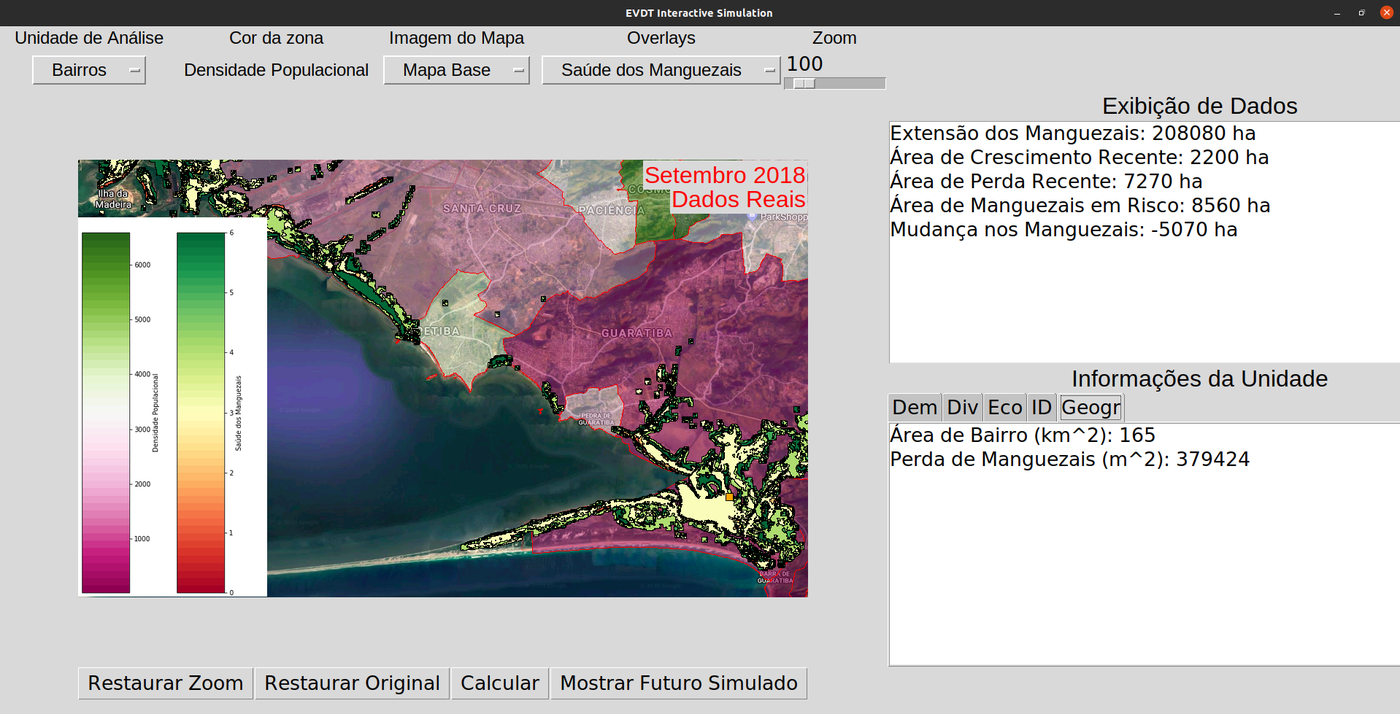Open the Saúde dos Manguezais overlay dropdown
Image resolution: width=1400 pixels, height=714 pixels.
pyautogui.click(x=660, y=70)
